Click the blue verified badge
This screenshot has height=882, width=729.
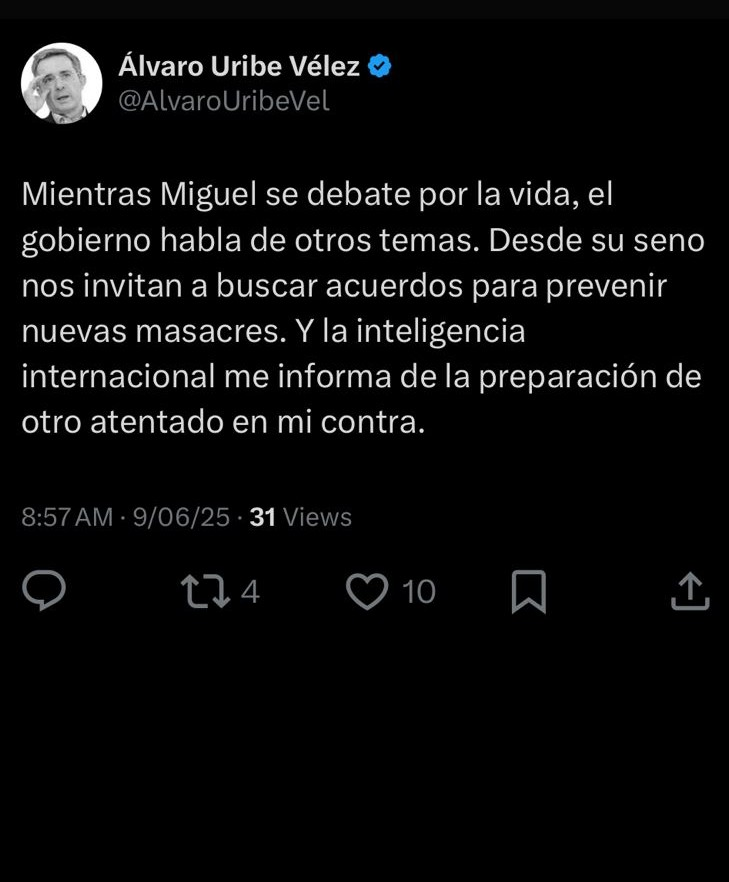coord(380,66)
